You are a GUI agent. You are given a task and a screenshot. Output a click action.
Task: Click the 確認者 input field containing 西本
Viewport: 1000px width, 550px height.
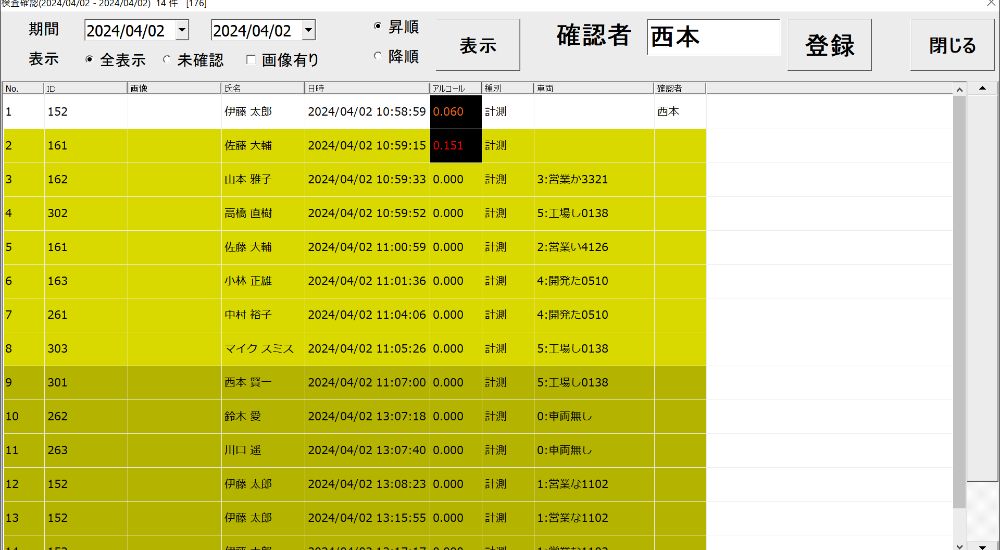point(714,38)
